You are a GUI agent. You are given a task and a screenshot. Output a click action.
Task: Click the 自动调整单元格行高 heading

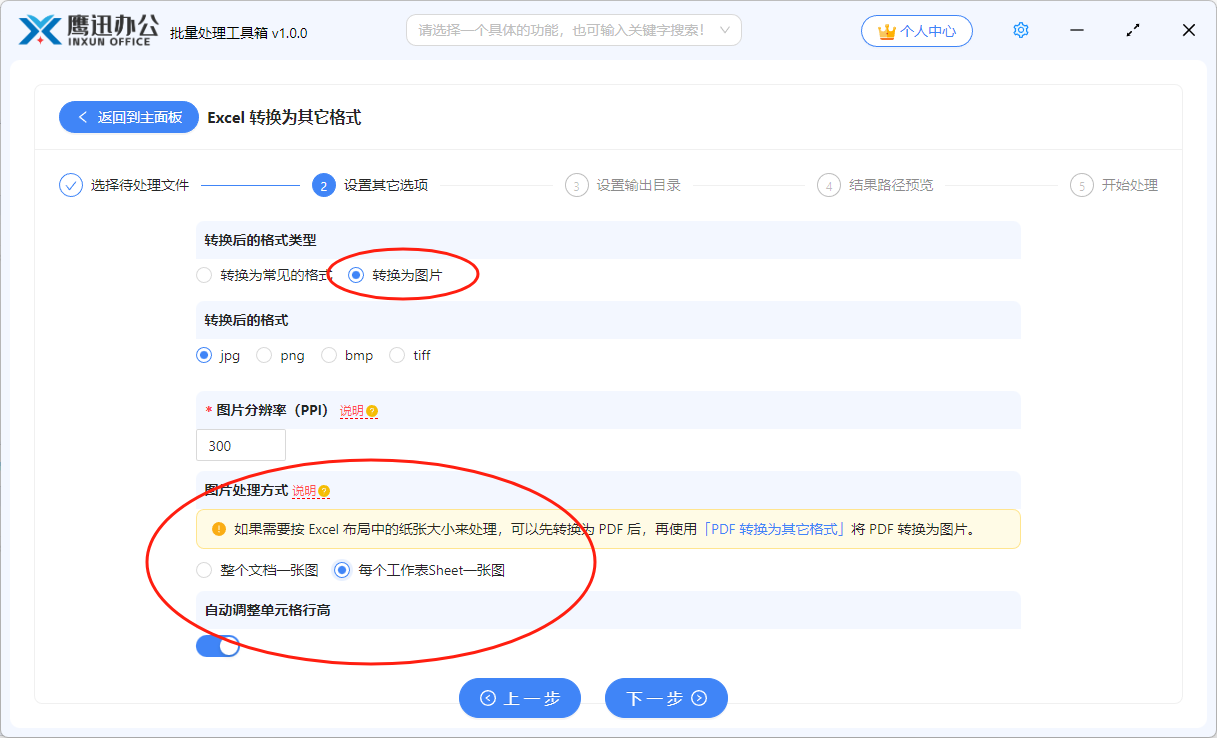(267, 610)
